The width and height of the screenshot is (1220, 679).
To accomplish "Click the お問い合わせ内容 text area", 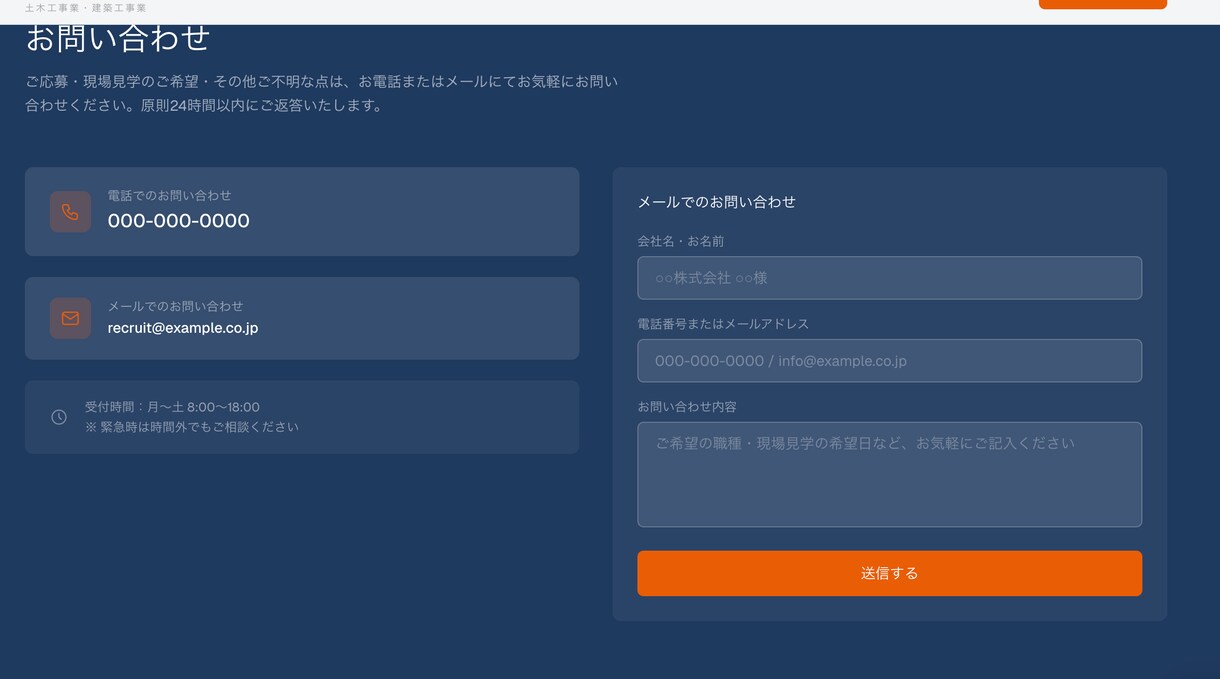I will [889, 474].
